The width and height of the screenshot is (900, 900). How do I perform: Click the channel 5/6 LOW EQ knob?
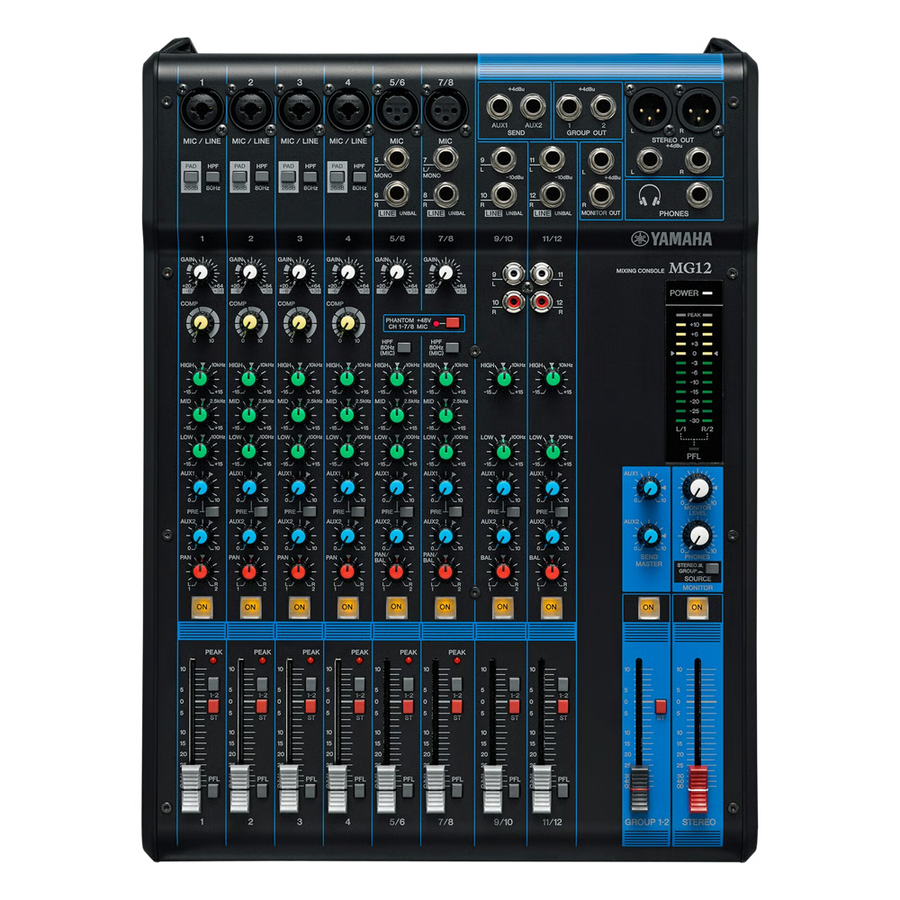tap(397, 451)
